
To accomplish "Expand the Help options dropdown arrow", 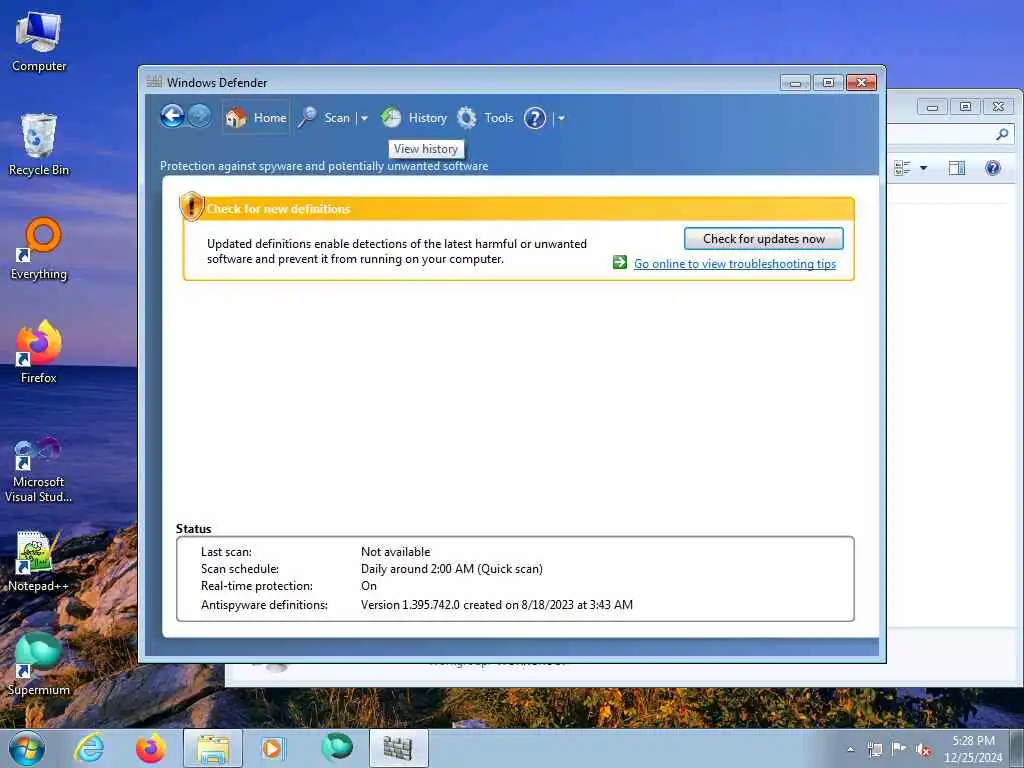I will 561,118.
